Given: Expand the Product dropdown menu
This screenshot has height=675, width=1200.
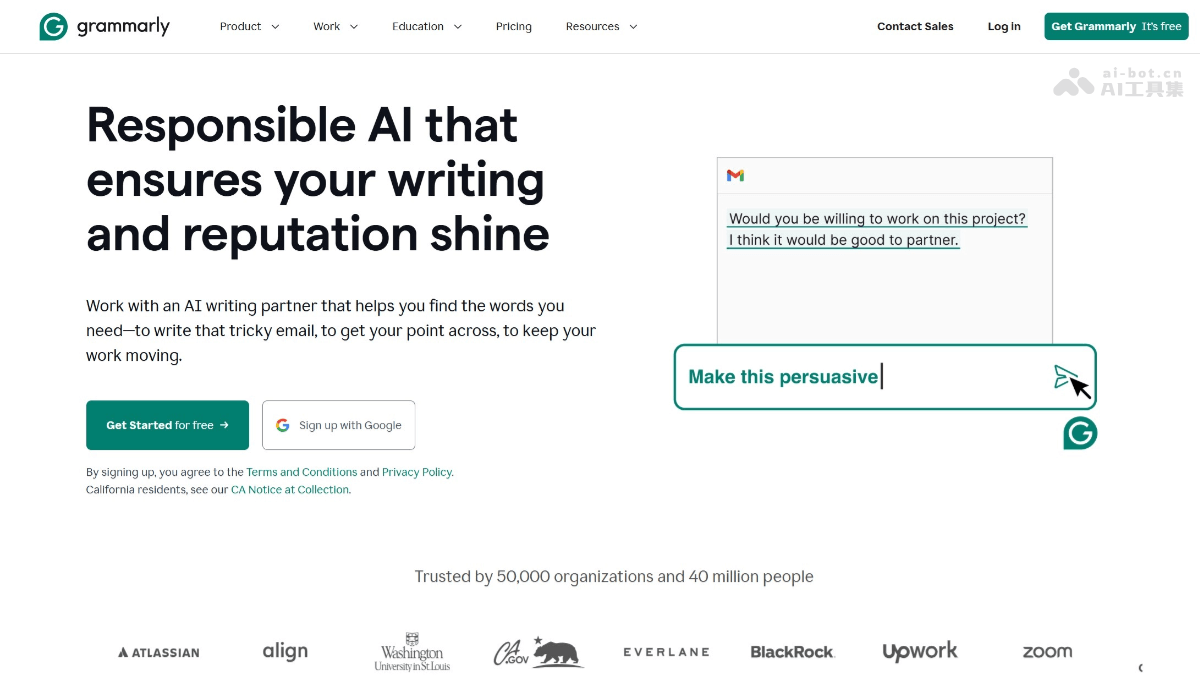Looking at the screenshot, I should click(x=249, y=27).
